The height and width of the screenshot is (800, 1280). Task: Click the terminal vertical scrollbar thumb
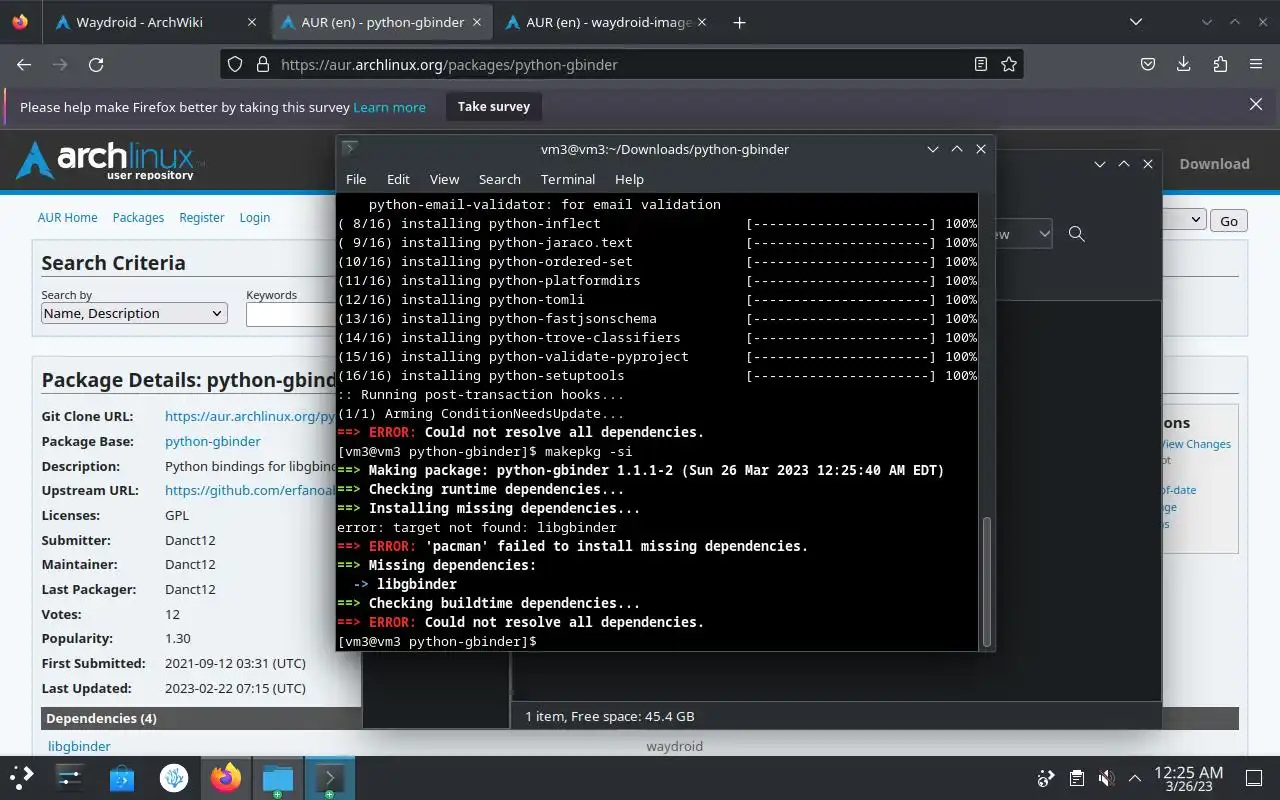pyautogui.click(x=986, y=581)
